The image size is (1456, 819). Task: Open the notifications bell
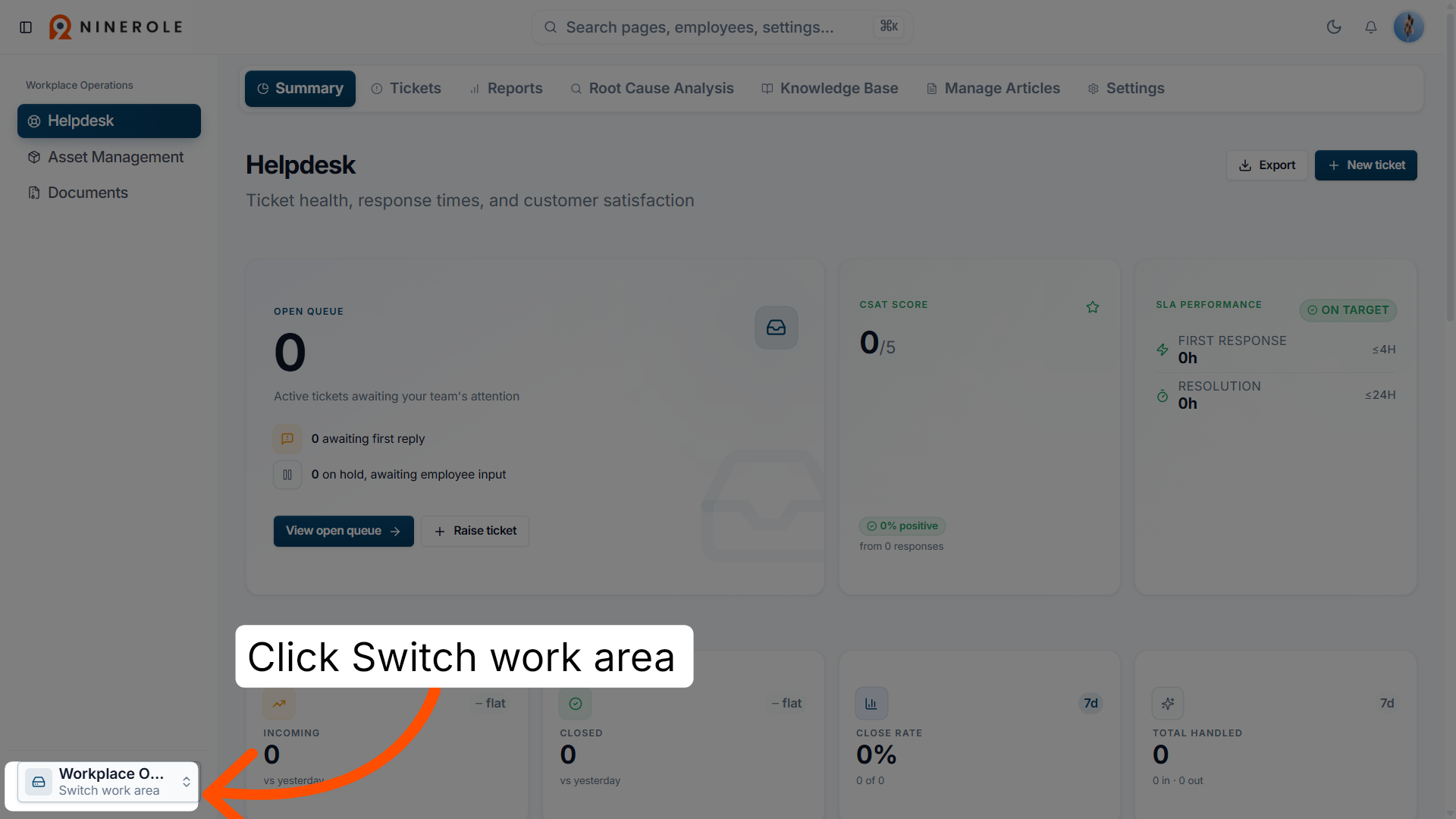1371,27
